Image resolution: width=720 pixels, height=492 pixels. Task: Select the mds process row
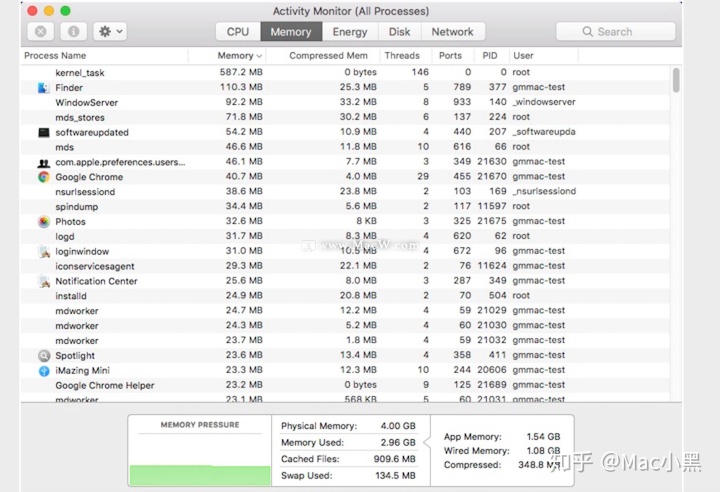[x=345, y=147]
